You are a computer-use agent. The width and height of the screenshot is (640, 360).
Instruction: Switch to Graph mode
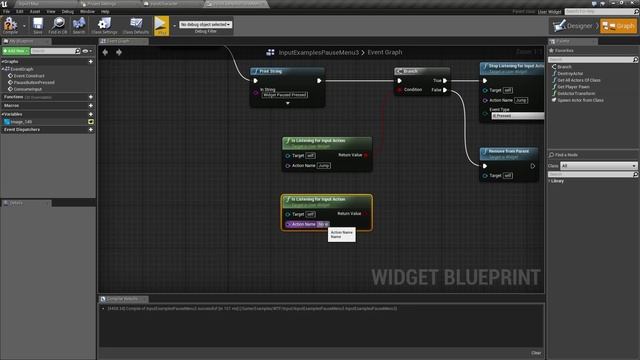[618, 26]
